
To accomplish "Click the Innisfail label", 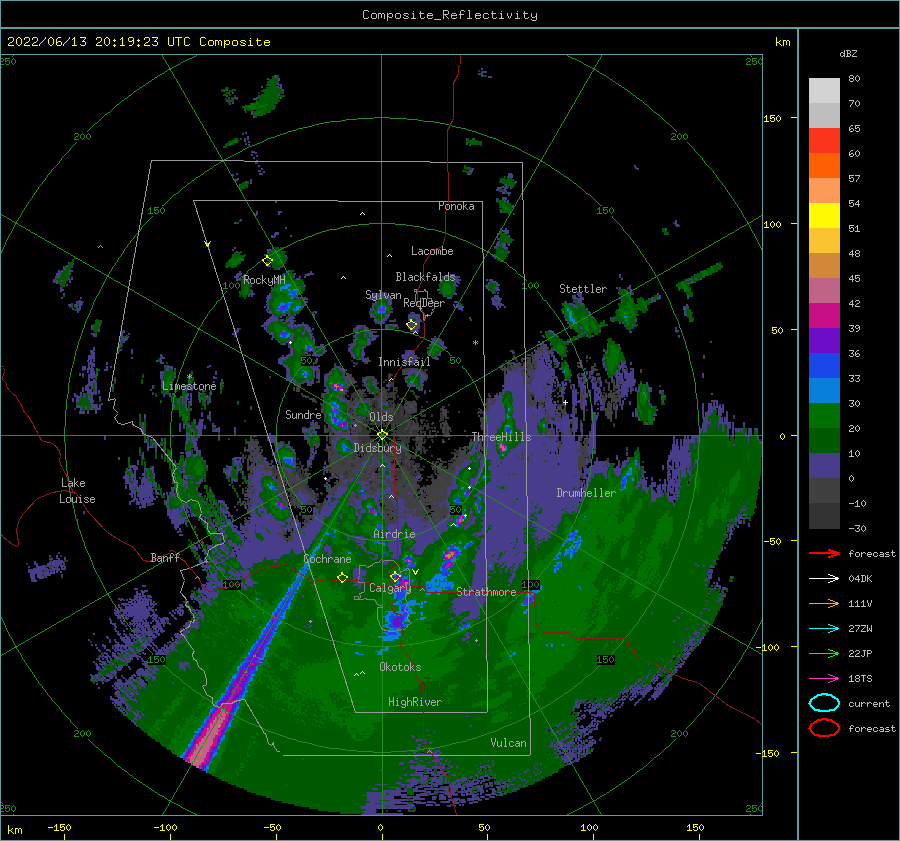I will point(404,362).
